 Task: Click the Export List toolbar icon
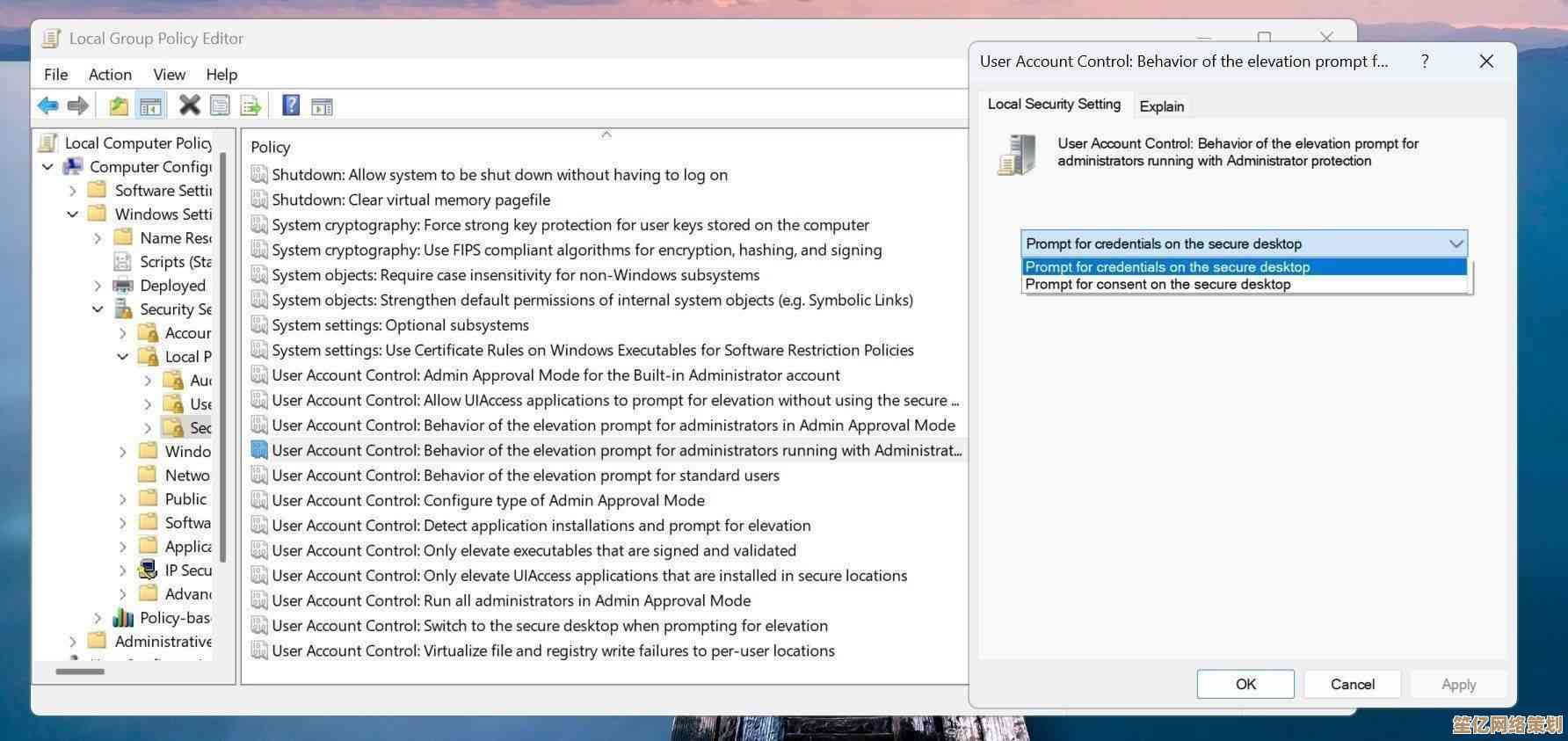(x=250, y=106)
